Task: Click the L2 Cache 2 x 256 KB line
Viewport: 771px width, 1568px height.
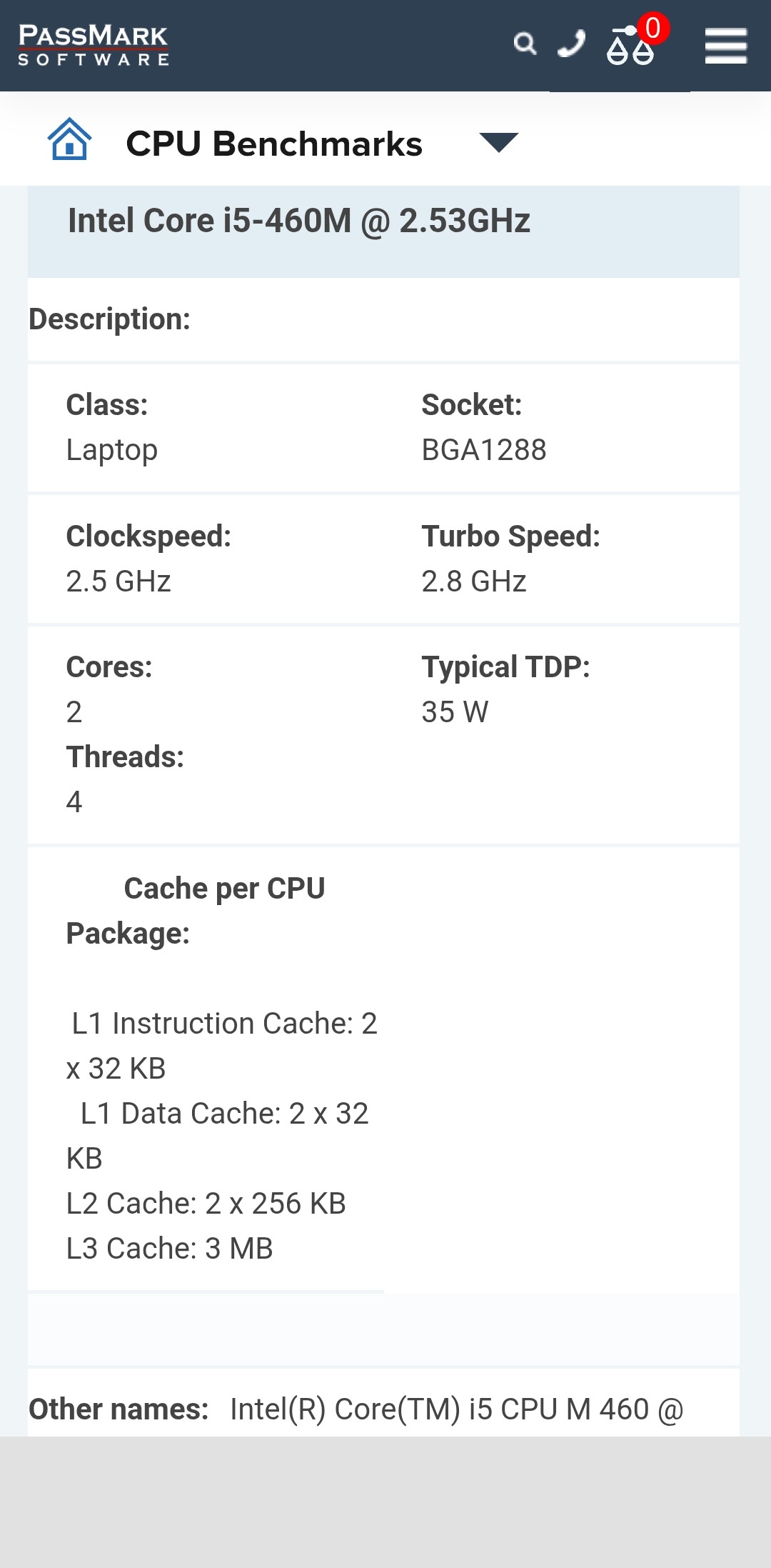Action: click(x=206, y=1204)
